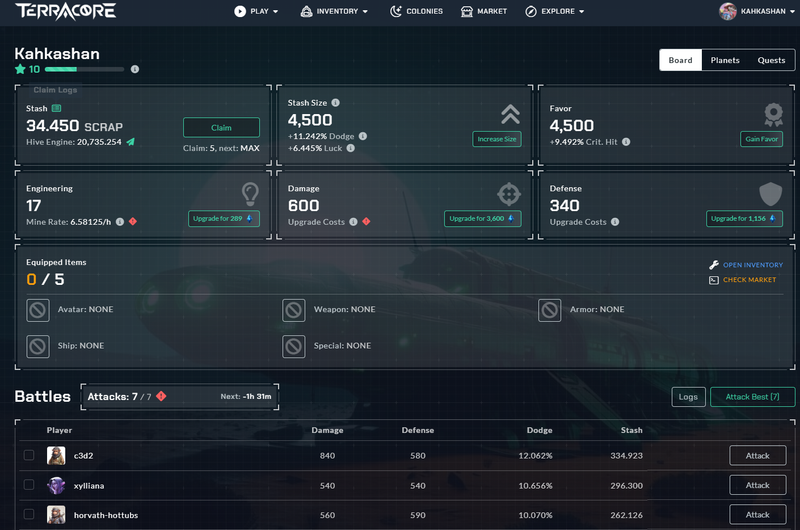
Task: Click the Favor ribbon badge icon
Action: (x=773, y=115)
